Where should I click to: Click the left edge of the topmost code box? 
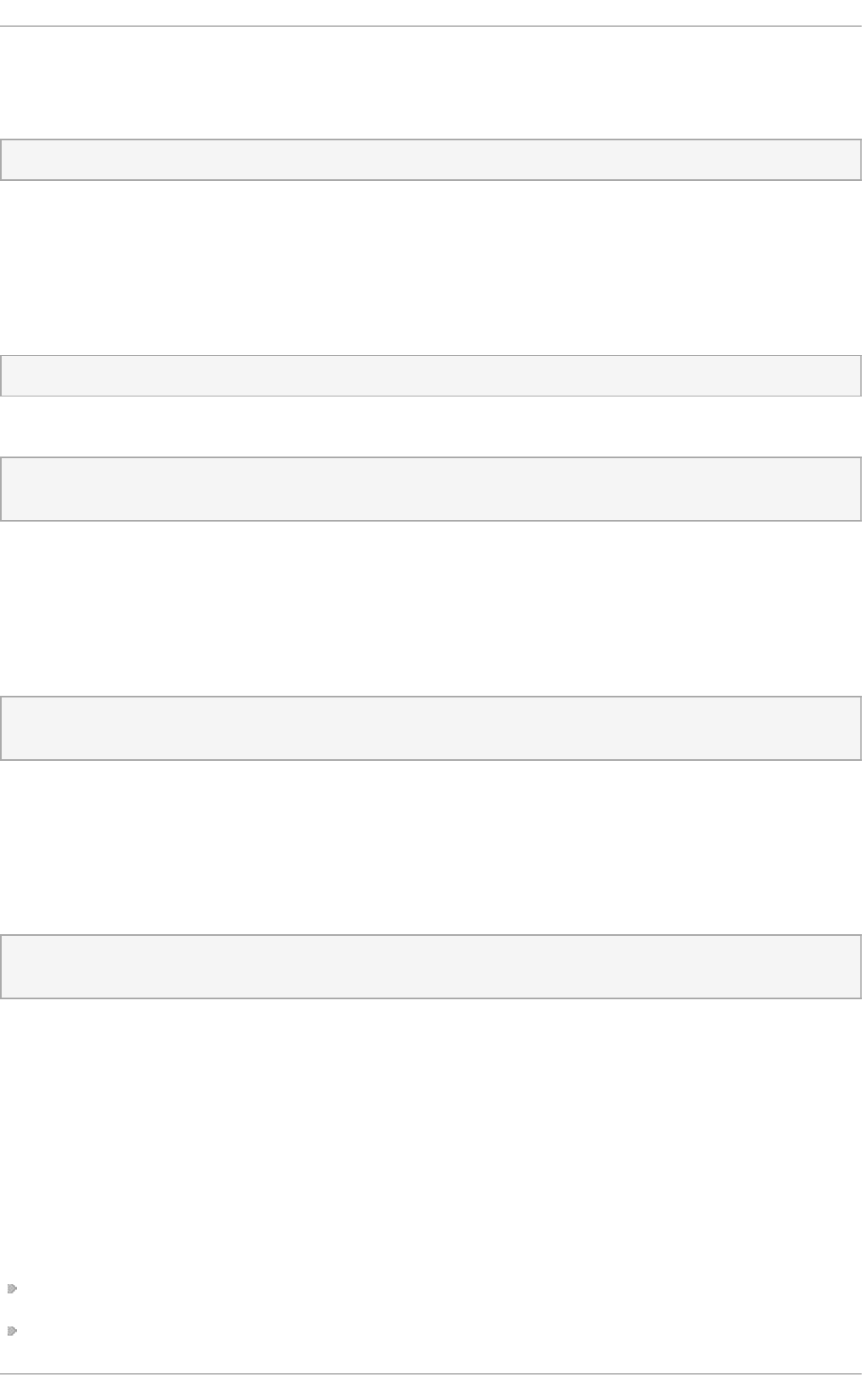(x=3, y=160)
